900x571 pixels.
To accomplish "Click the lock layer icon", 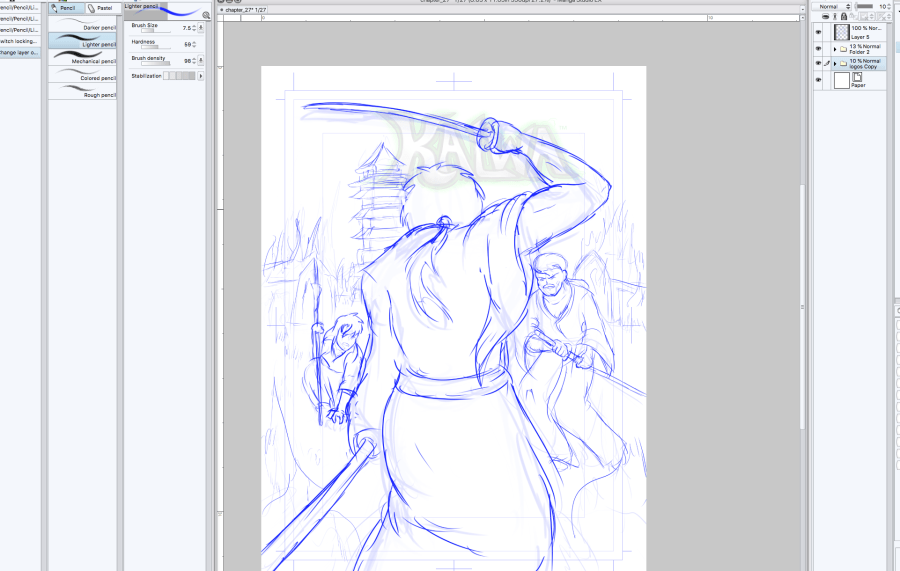I will [x=845, y=16].
